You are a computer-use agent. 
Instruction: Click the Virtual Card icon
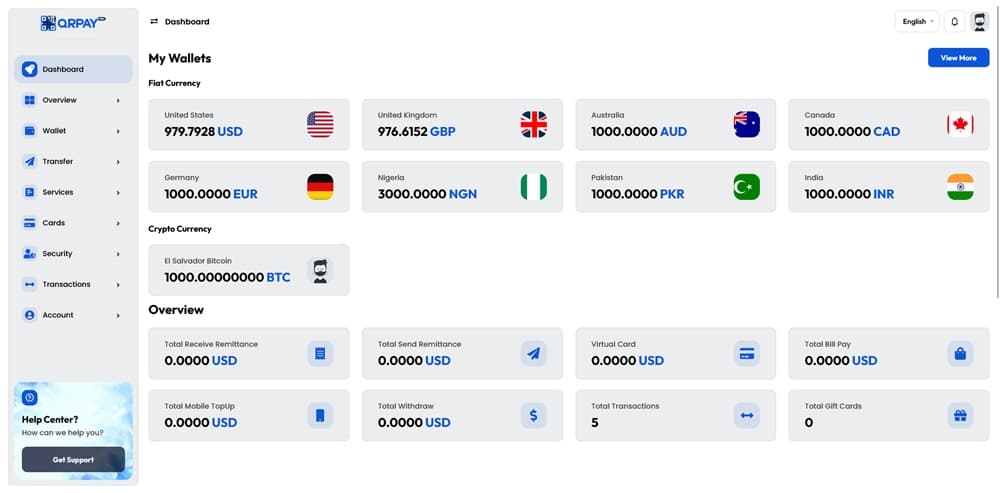point(747,353)
